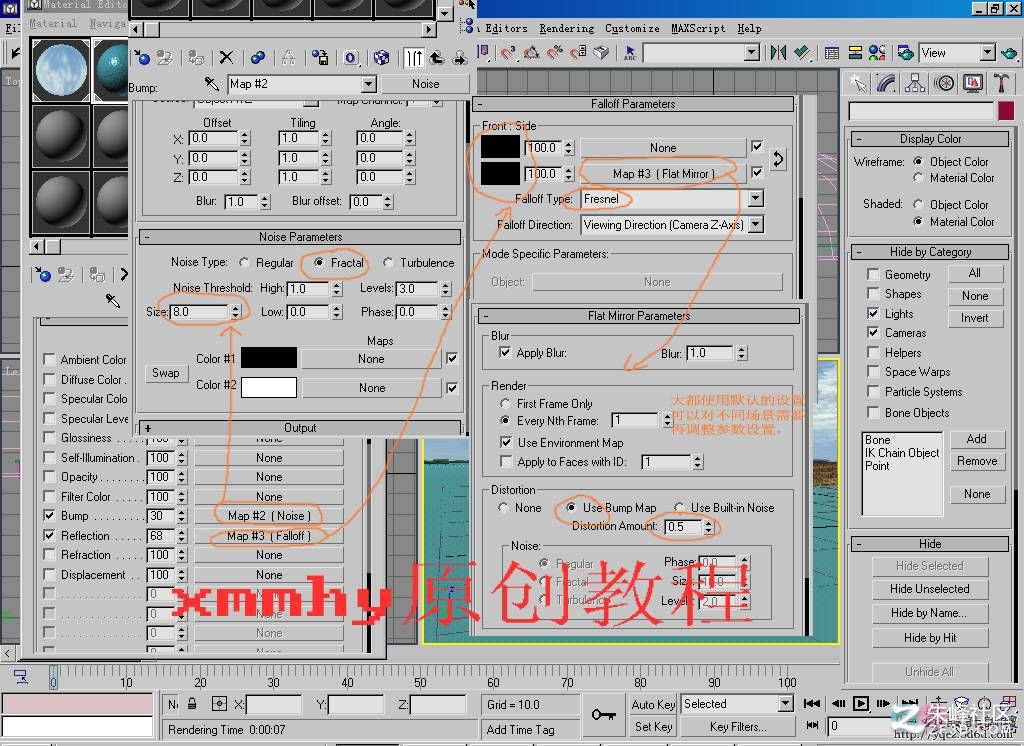Image resolution: width=1024 pixels, height=746 pixels.
Task: Select Regular noise type
Action: pos(244,263)
